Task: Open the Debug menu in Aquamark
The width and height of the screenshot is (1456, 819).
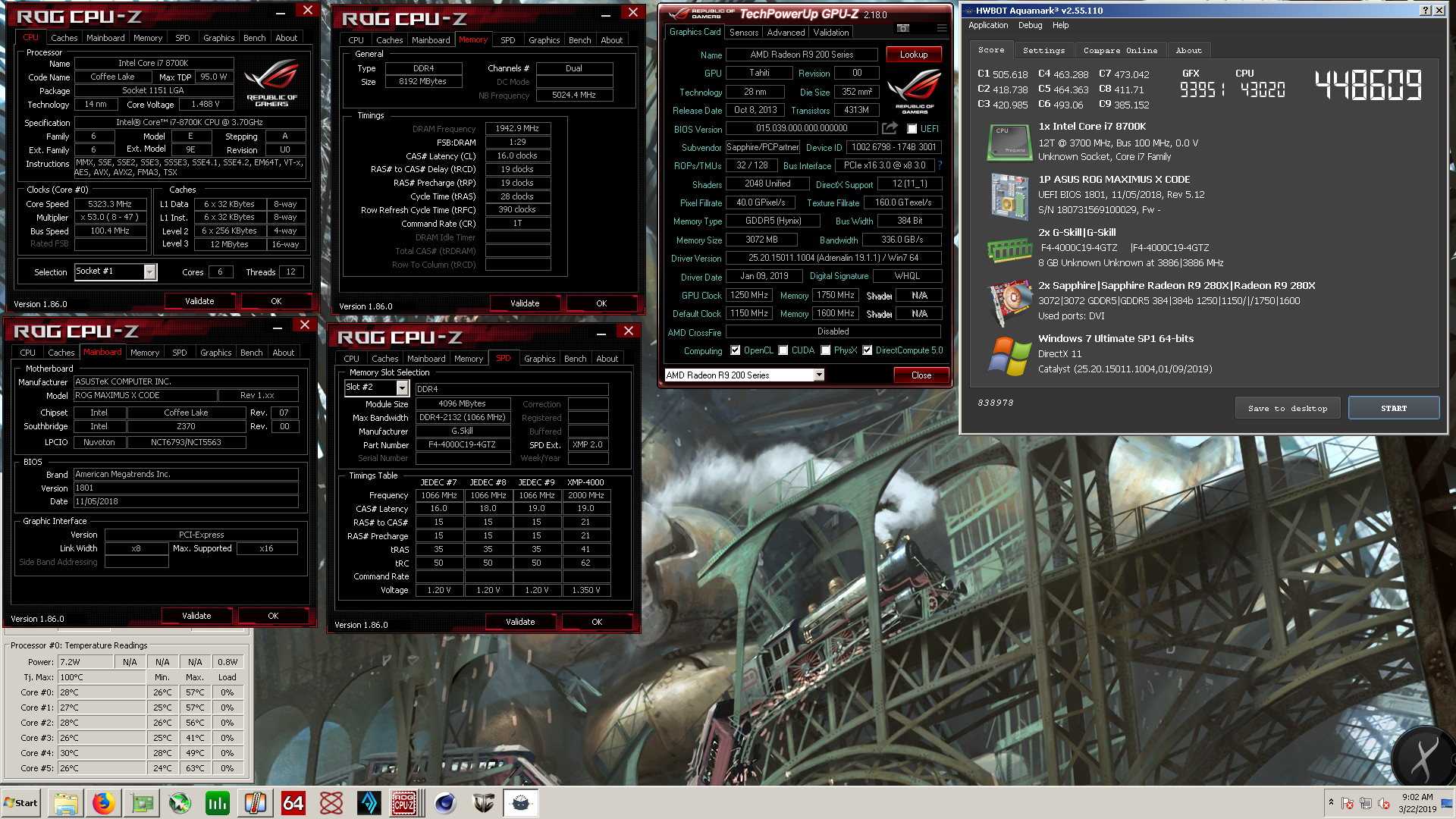Action: click(1030, 25)
